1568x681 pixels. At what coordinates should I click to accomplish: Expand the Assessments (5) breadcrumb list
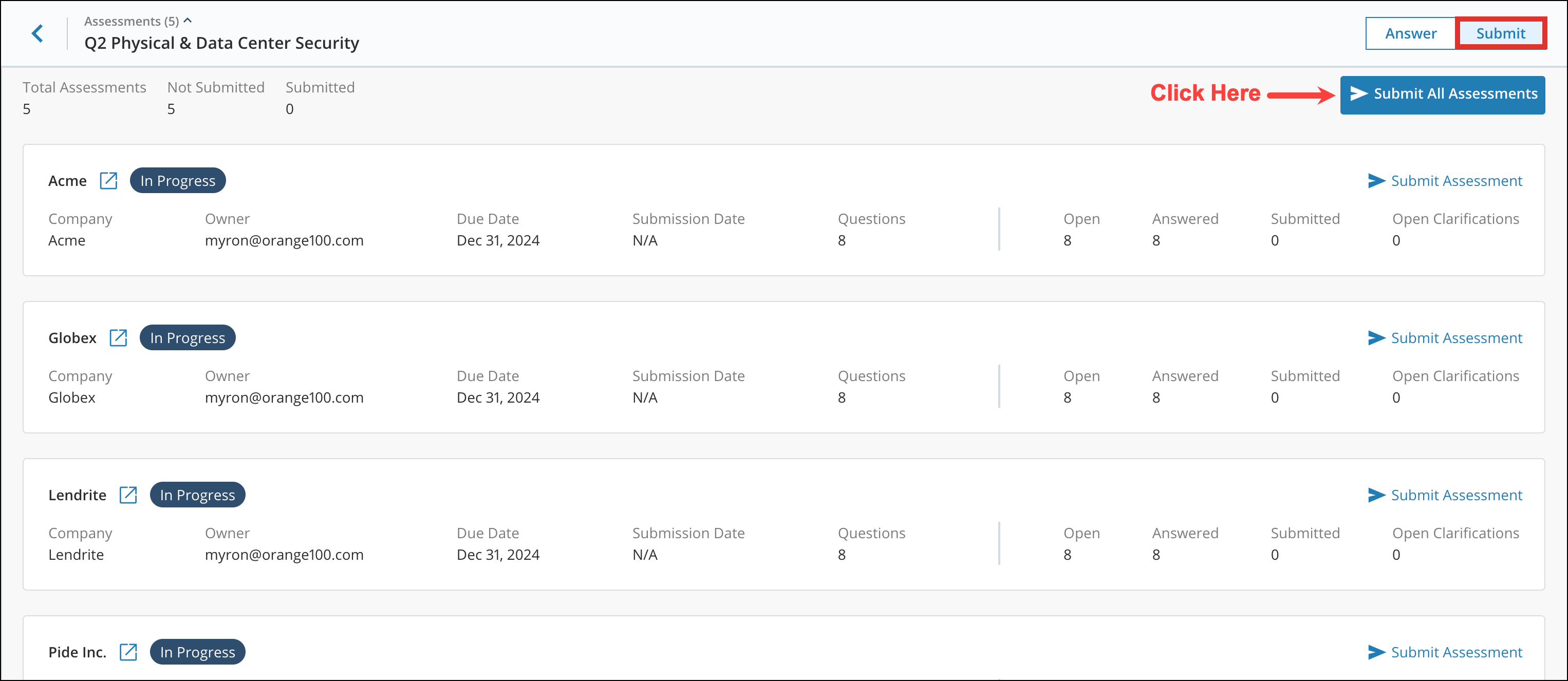(131, 21)
